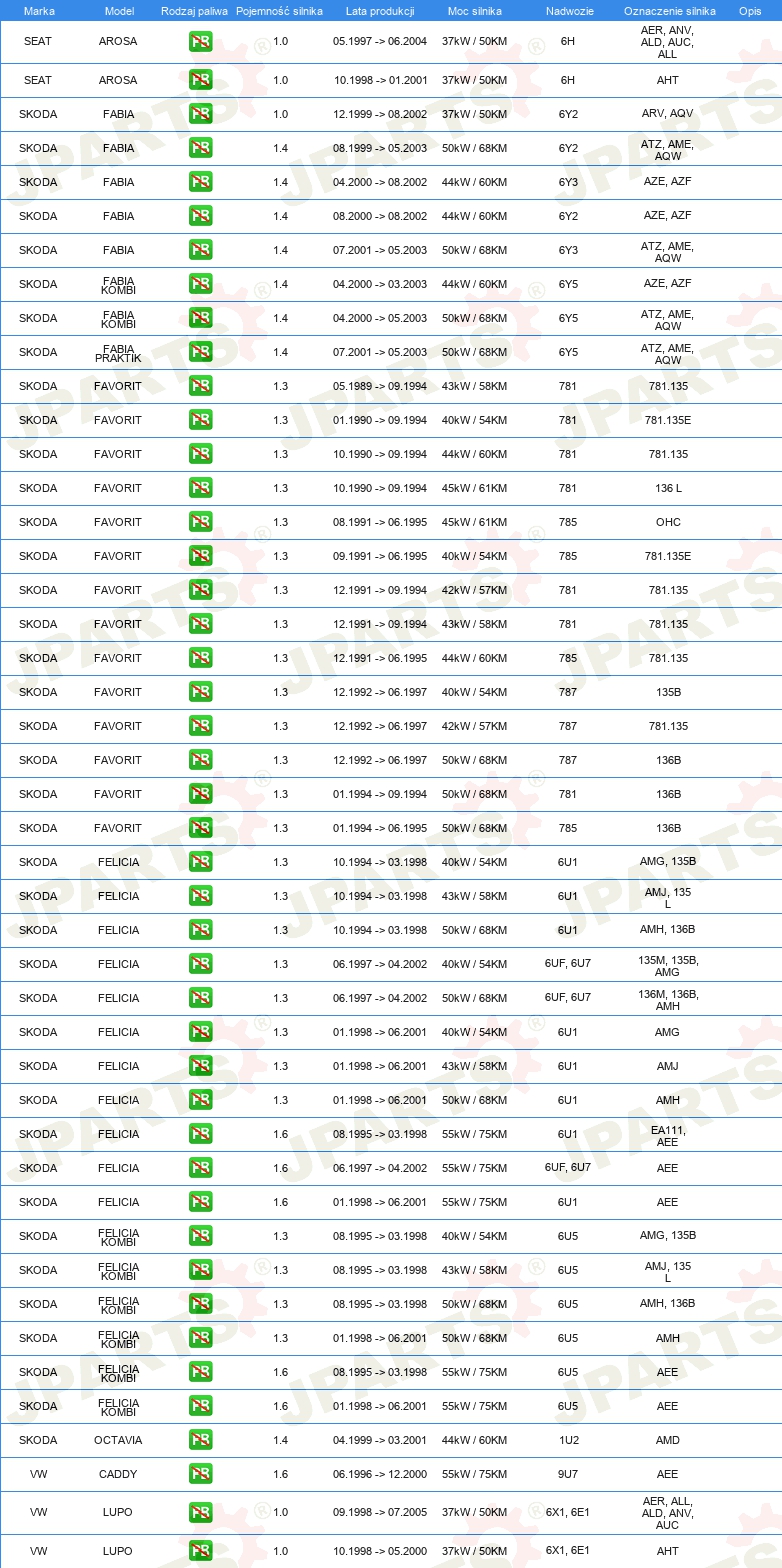Click fuel icon in FELICIA 6U1 AMG, 135B row
The image size is (782, 1568).
pos(200,861)
